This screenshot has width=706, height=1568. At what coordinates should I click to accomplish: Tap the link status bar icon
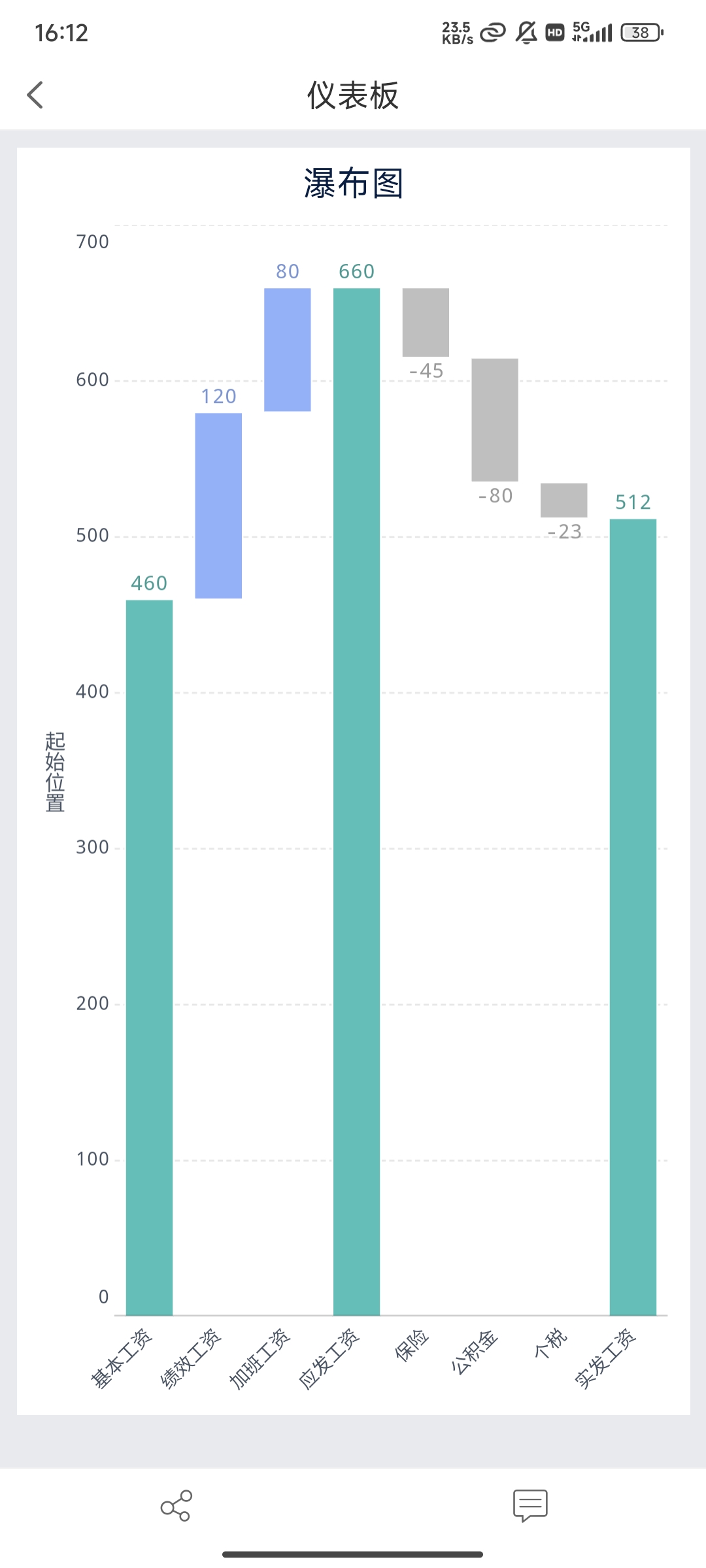pyautogui.click(x=493, y=33)
